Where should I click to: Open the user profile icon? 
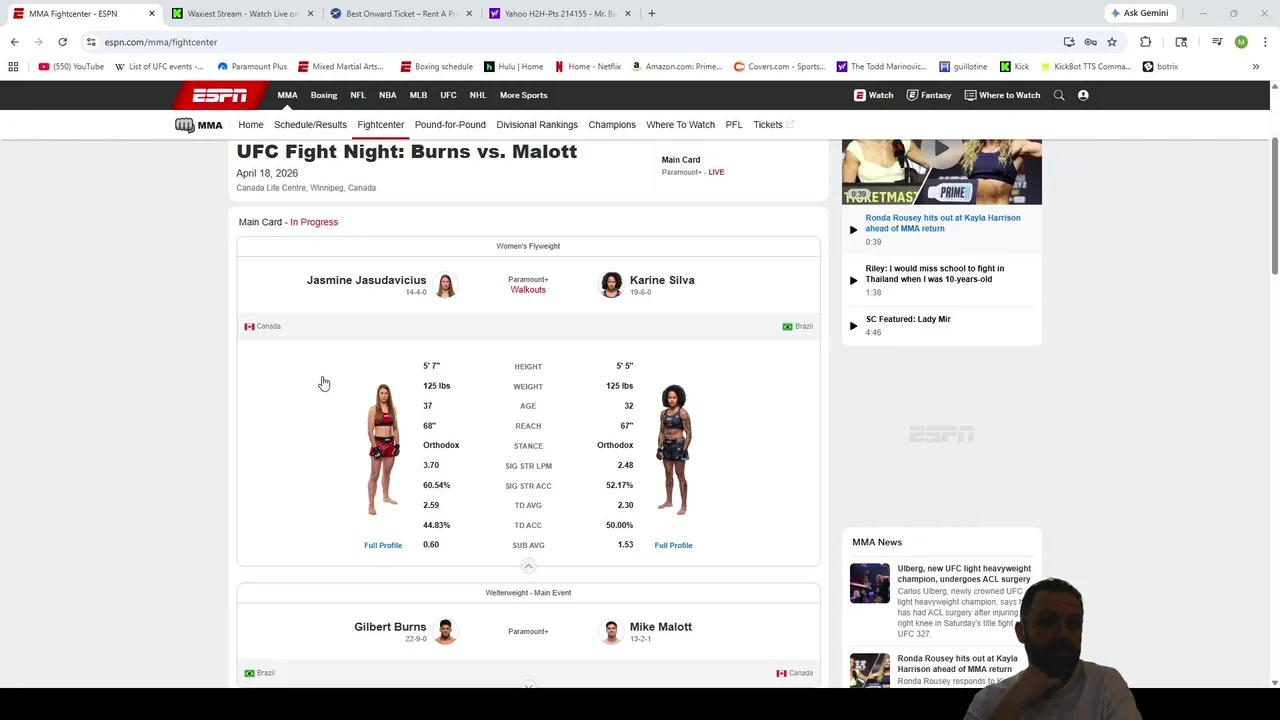(1083, 95)
